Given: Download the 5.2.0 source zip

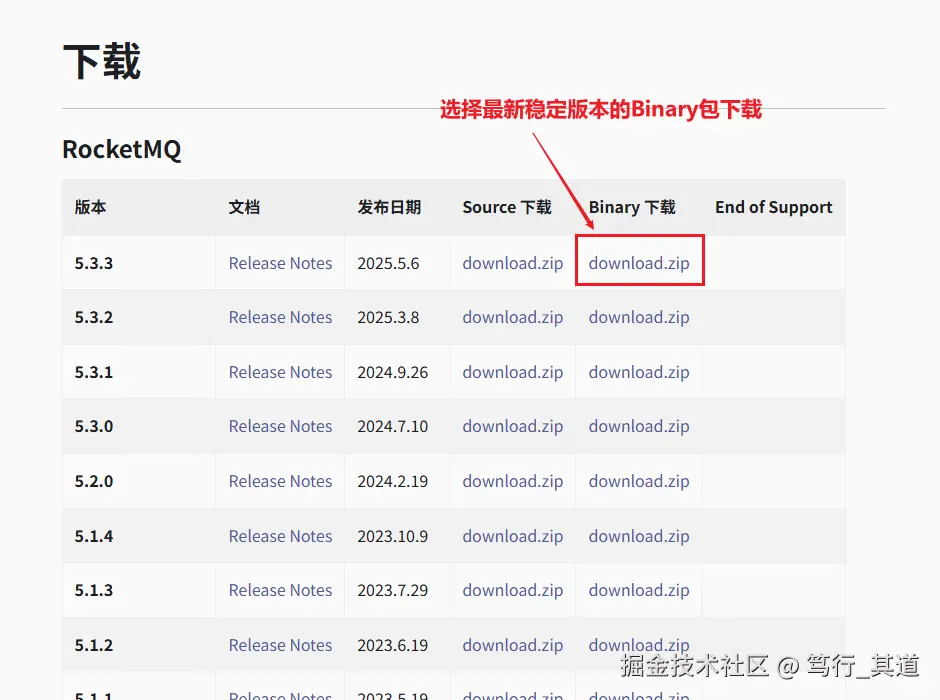Looking at the screenshot, I should pyautogui.click(x=513, y=481).
